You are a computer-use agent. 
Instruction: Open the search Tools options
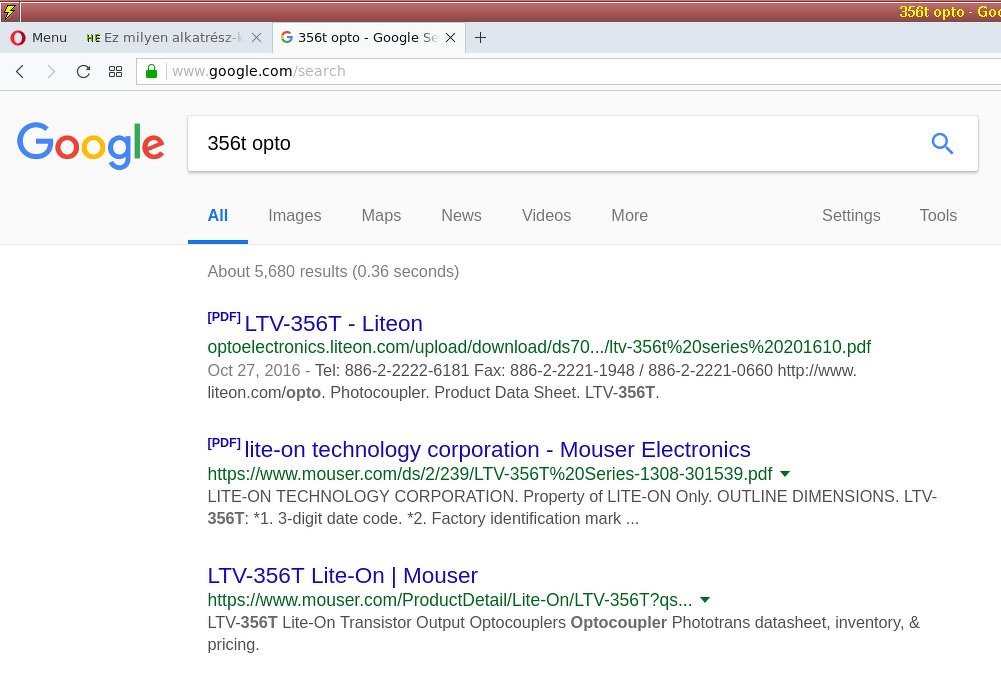[x=938, y=216]
